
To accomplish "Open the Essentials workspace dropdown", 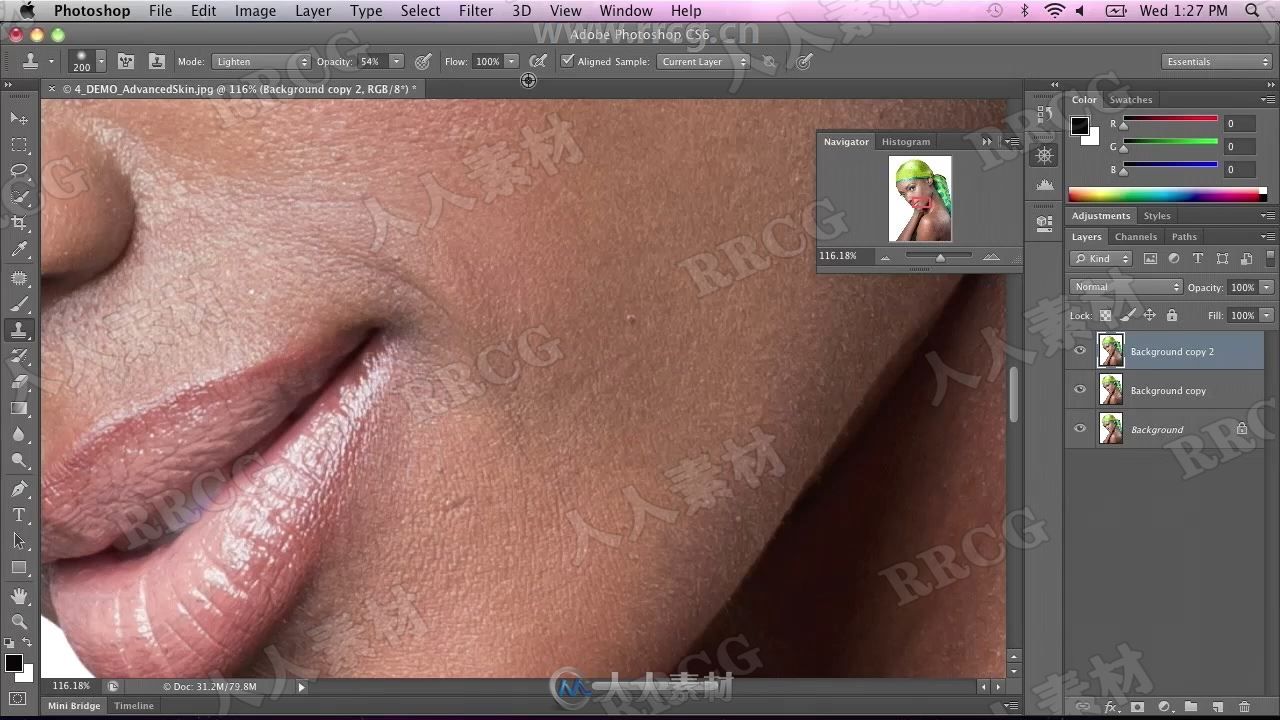I will (x=1218, y=62).
